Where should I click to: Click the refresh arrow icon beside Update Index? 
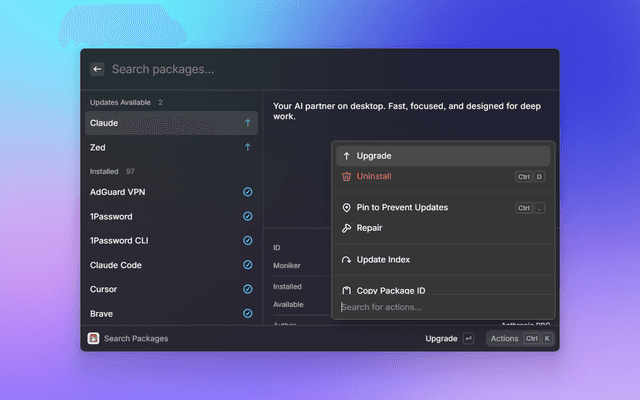pos(346,260)
